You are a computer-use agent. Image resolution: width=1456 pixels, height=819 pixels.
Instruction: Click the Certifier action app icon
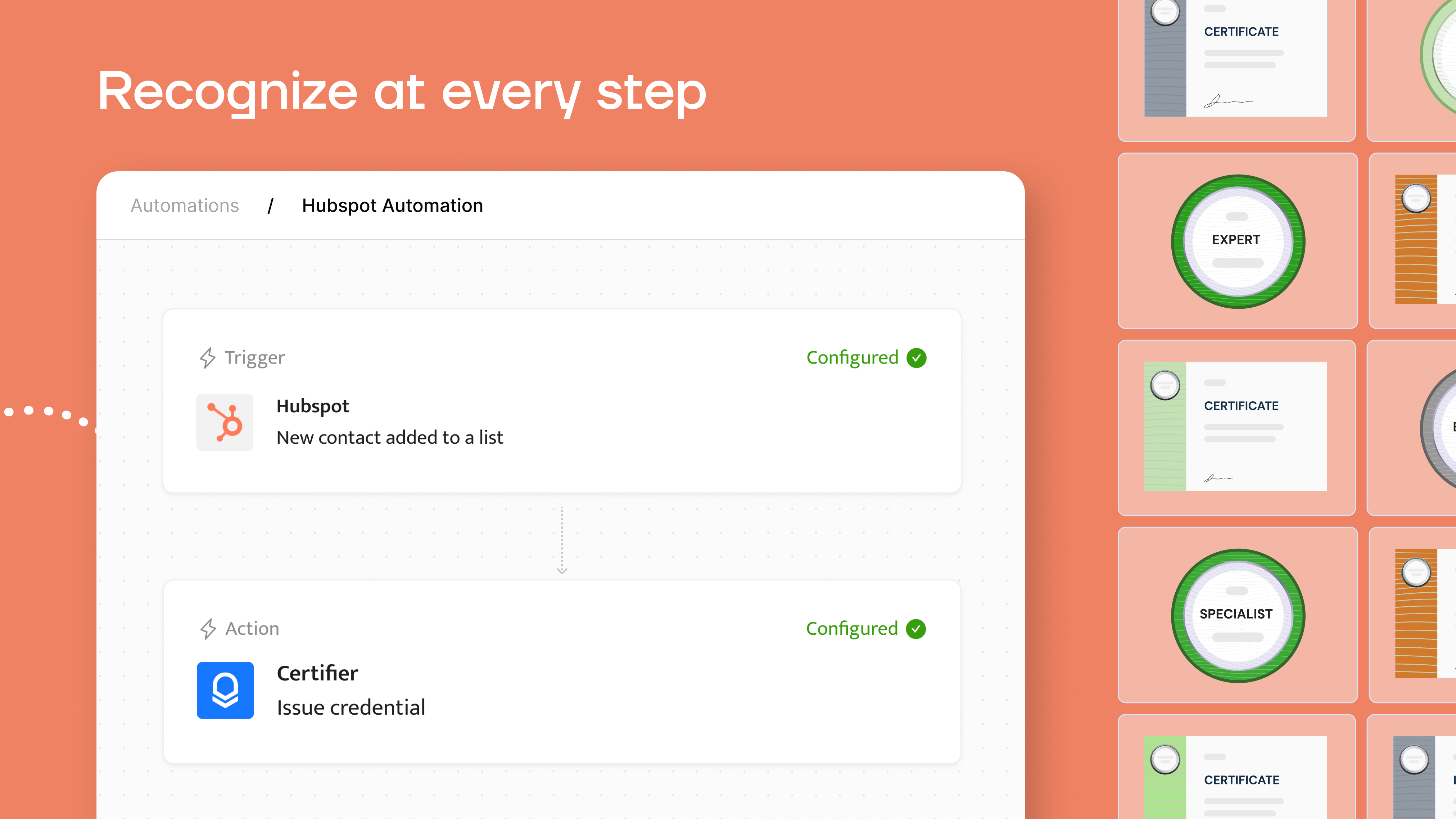coord(225,690)
